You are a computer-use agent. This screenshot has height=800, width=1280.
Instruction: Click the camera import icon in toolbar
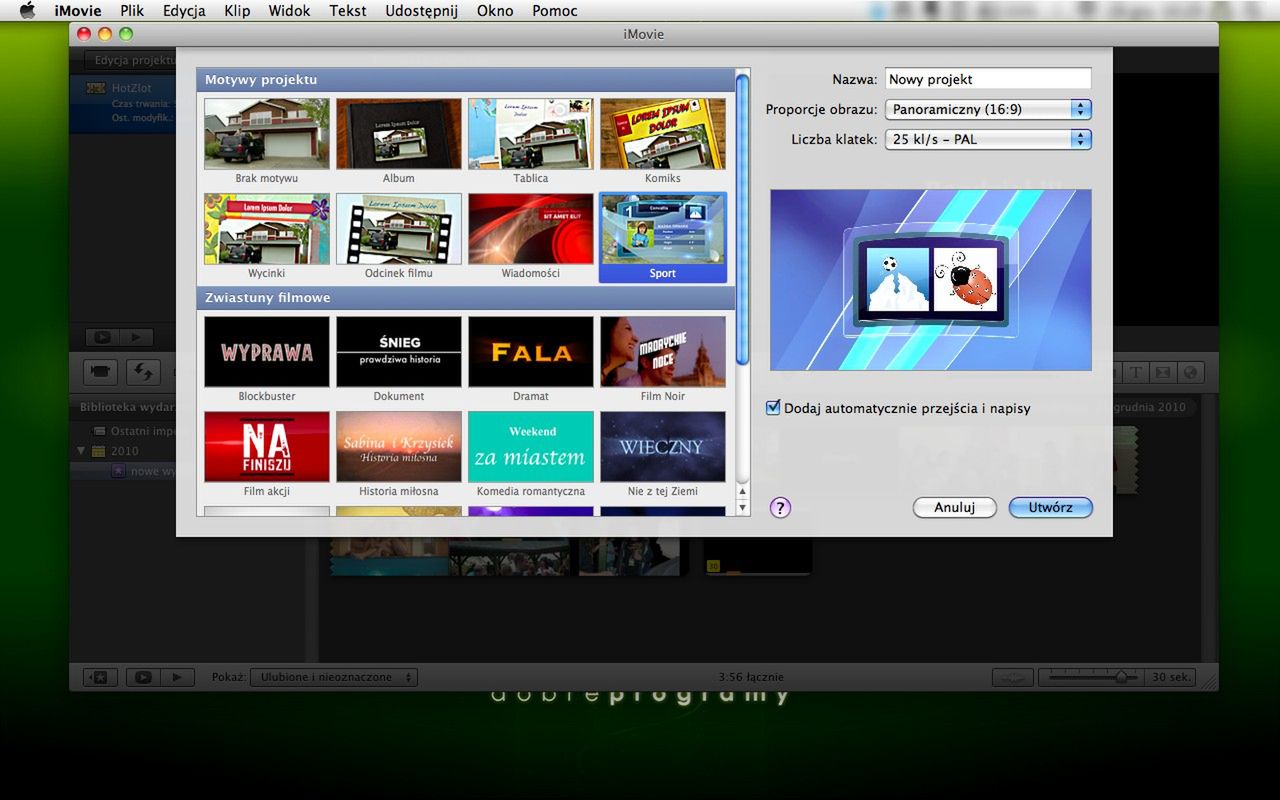(x=100, y=372)
